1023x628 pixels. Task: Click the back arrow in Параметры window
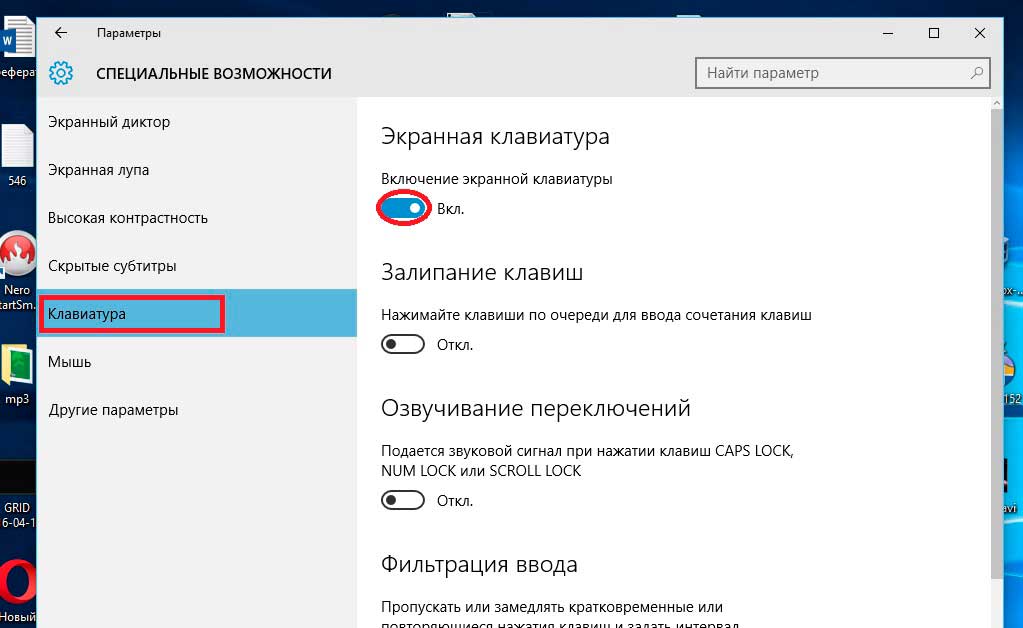61,33
